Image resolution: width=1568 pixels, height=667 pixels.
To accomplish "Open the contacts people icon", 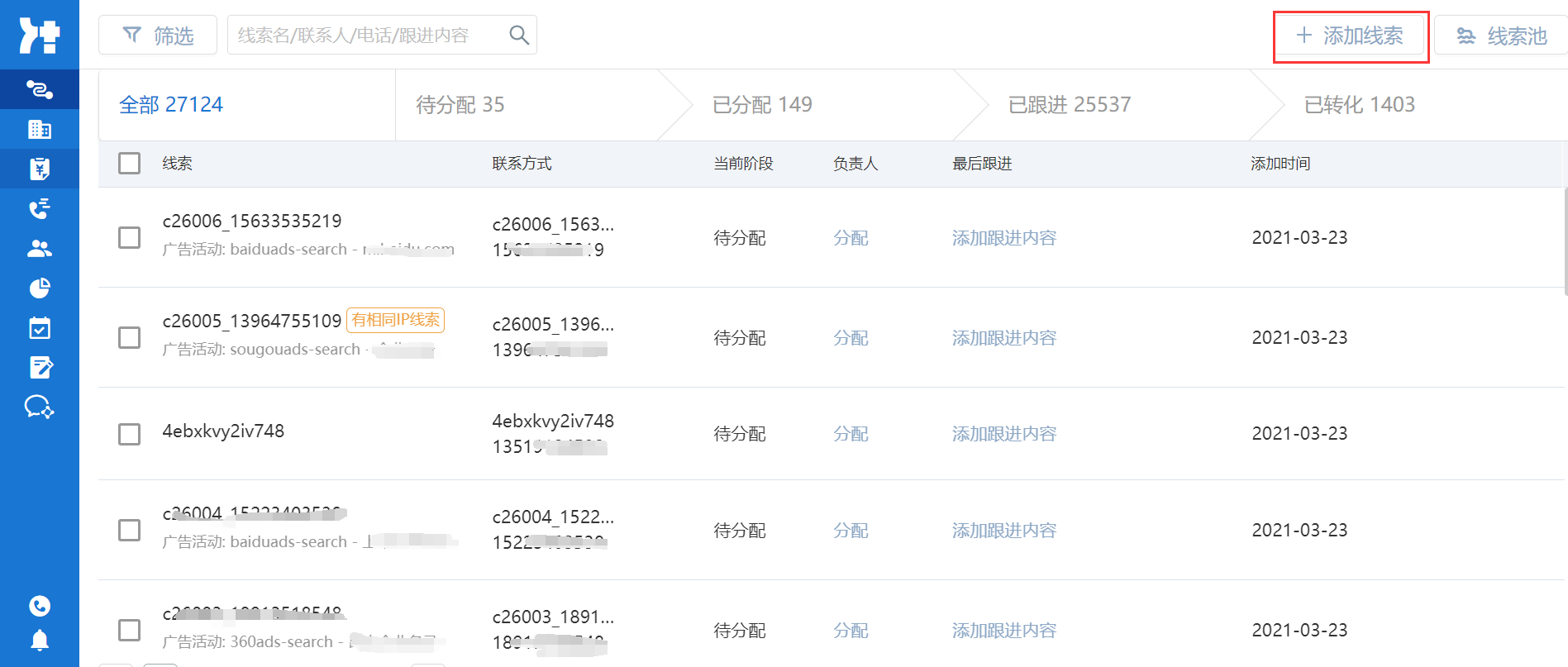I will pos(39,248).
